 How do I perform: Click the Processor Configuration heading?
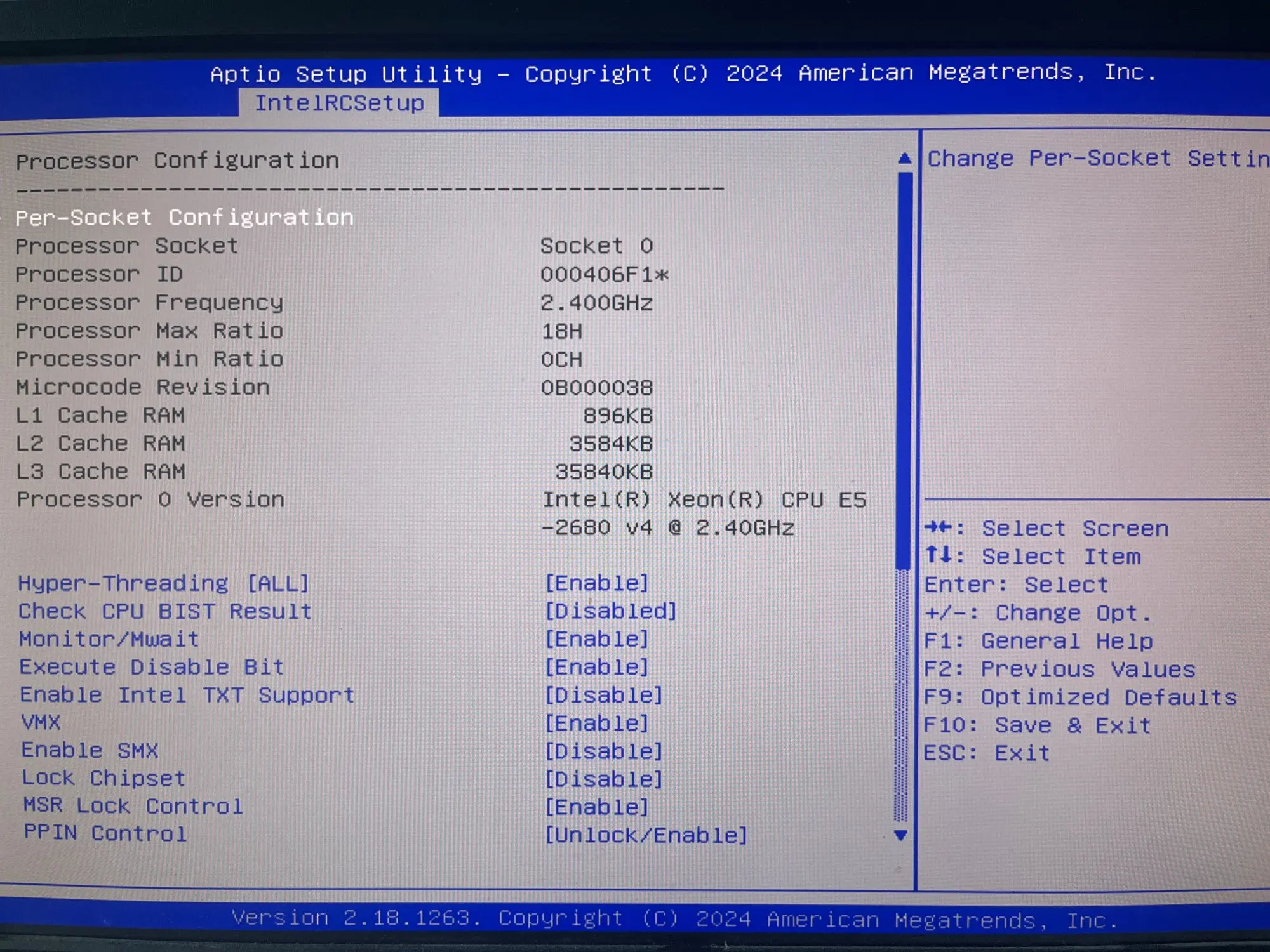point(177,161)
